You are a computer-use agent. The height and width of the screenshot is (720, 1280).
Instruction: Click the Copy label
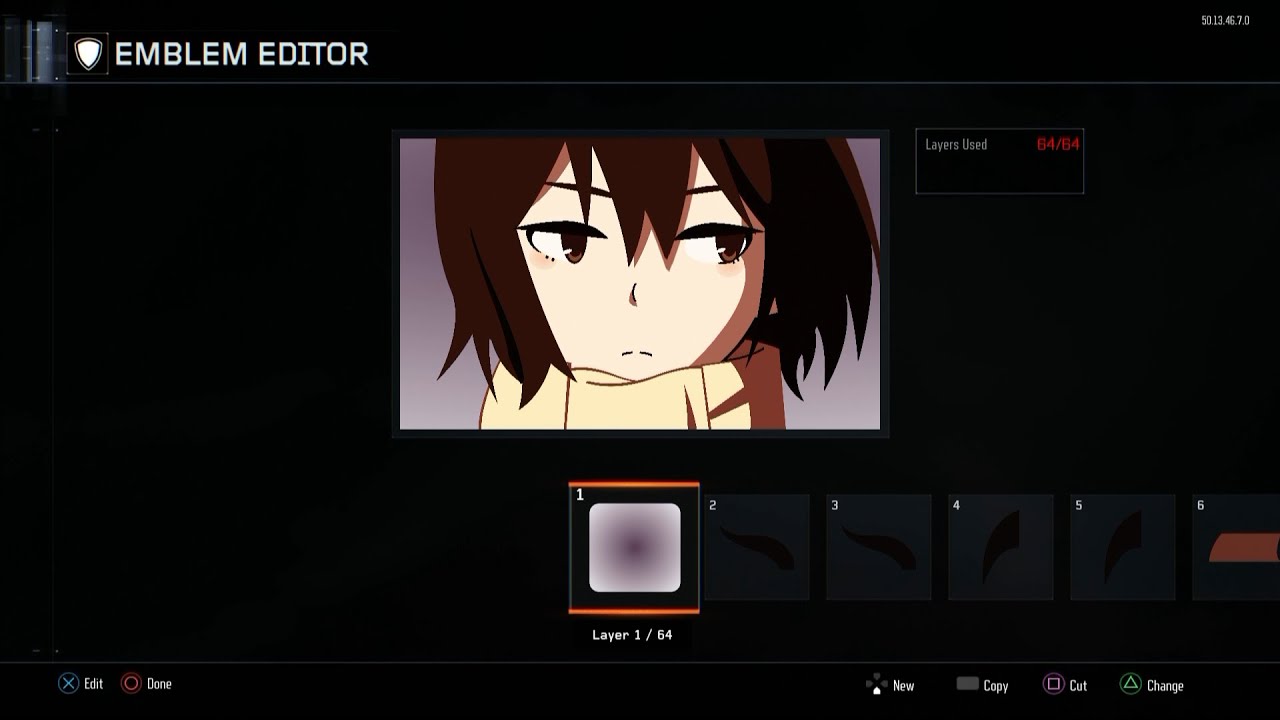(x=996, y=686)
